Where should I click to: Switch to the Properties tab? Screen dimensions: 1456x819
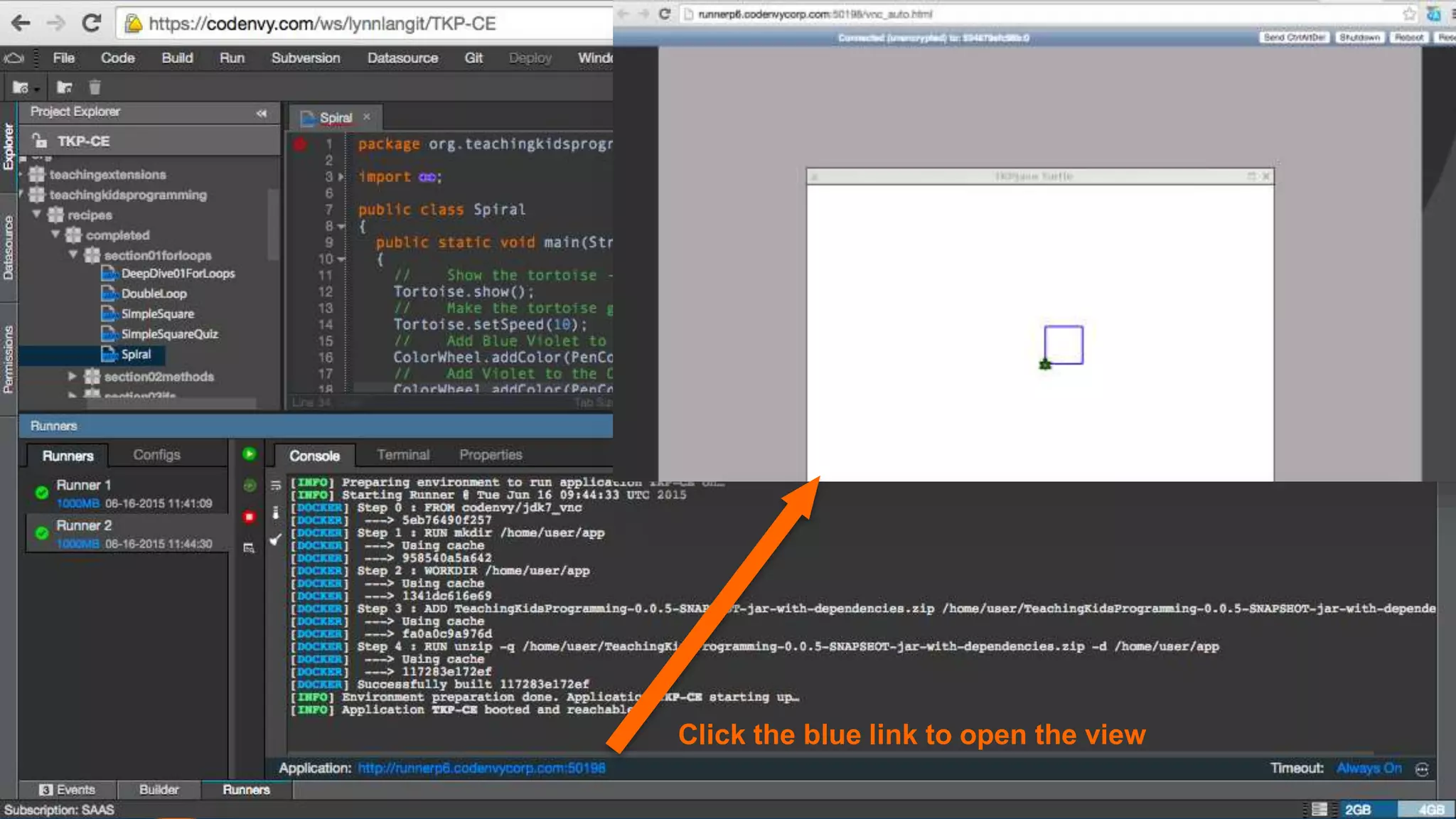click(491, 455)
